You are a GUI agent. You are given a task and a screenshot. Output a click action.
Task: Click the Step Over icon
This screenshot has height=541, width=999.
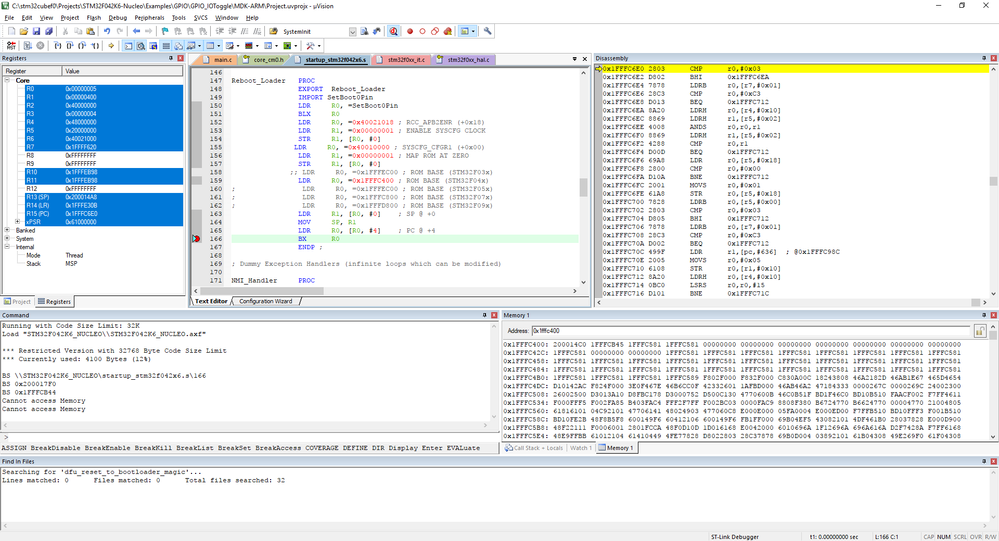pos(69,46)
